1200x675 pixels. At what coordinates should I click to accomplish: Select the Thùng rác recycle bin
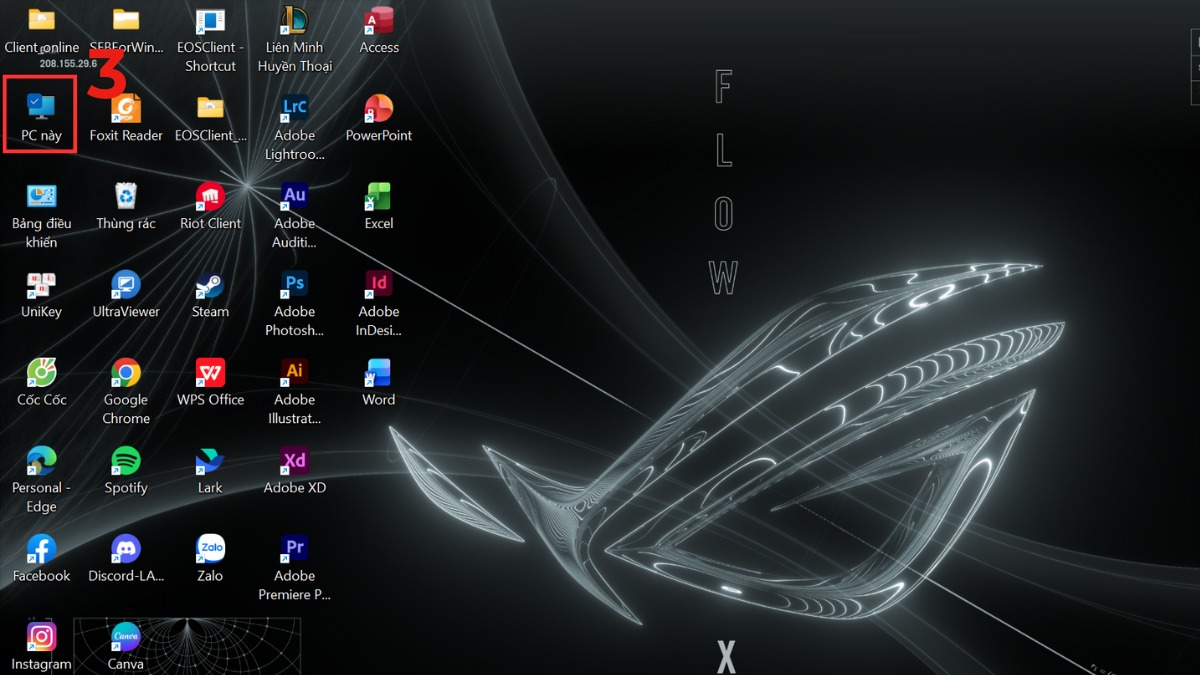126,196
